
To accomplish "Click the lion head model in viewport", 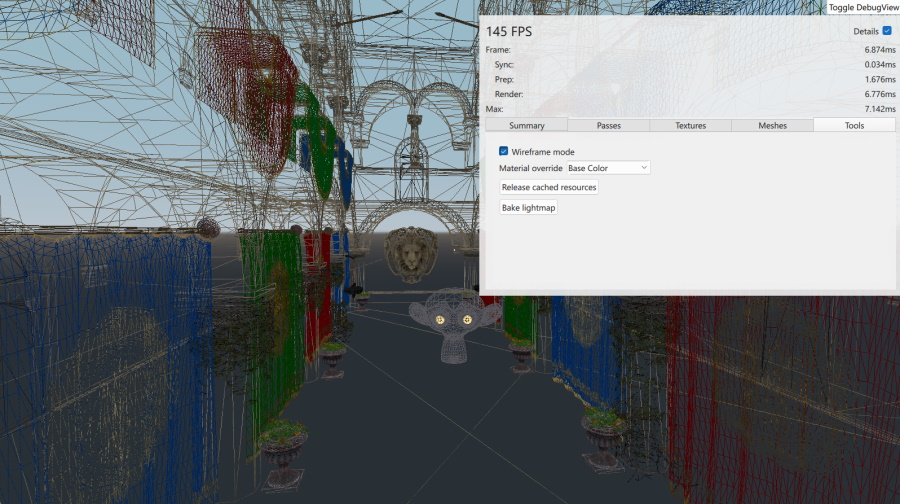I will click(x=410, y=253).
